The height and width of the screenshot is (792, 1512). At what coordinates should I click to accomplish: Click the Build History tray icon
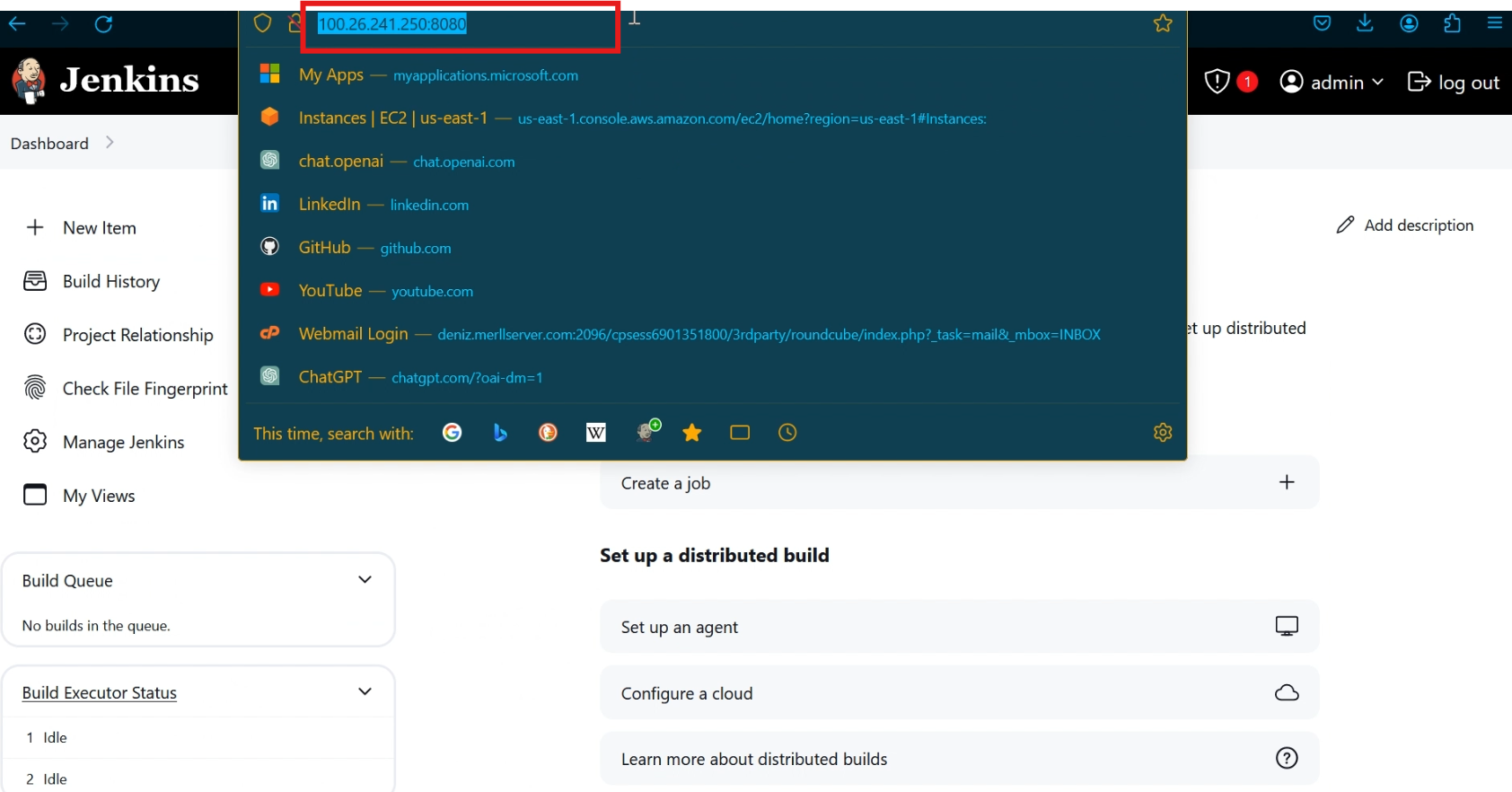coord(35,281)
